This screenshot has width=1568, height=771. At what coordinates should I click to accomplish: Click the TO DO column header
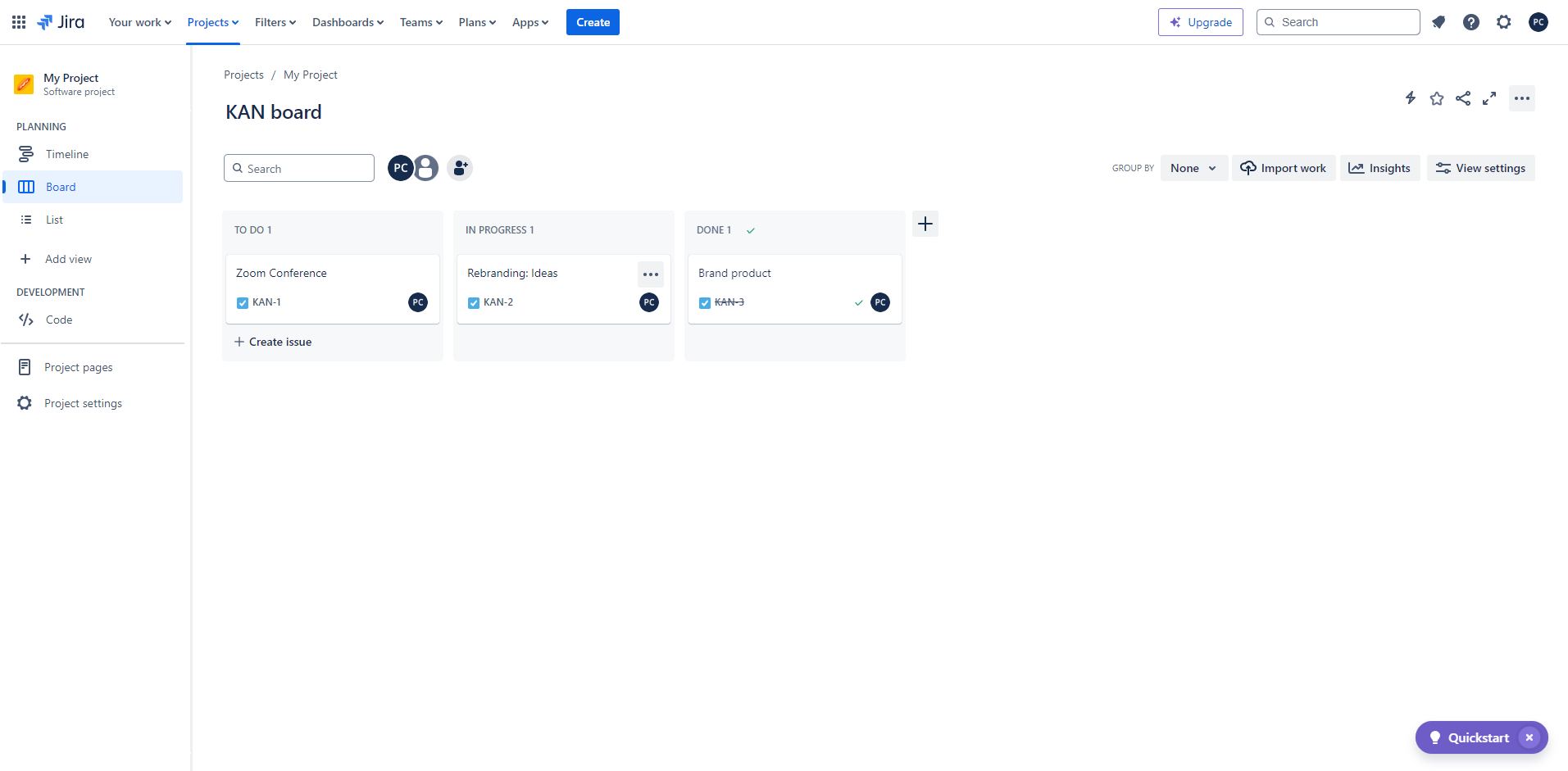point(253,230)
